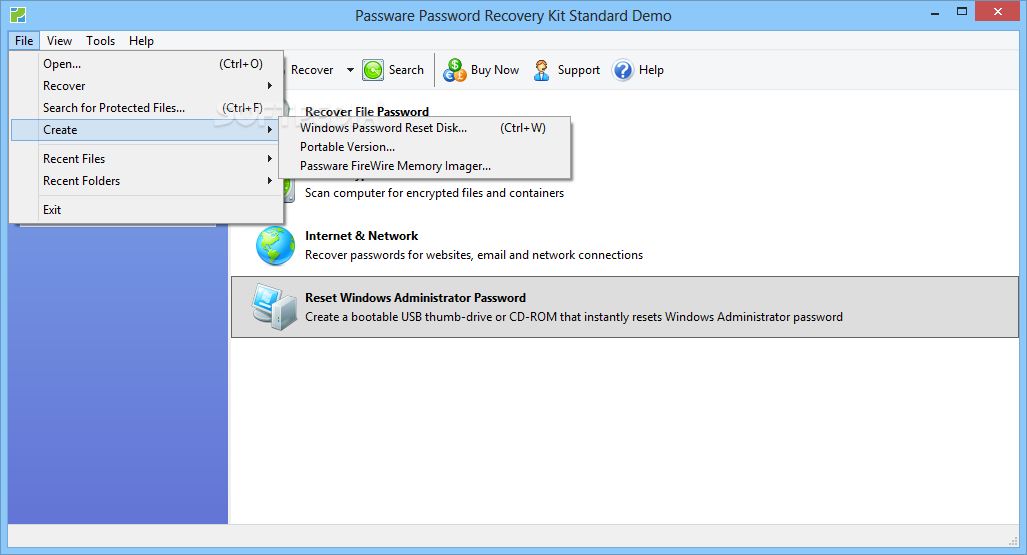Open the Recover toolbar dropdown arrow

350,70
